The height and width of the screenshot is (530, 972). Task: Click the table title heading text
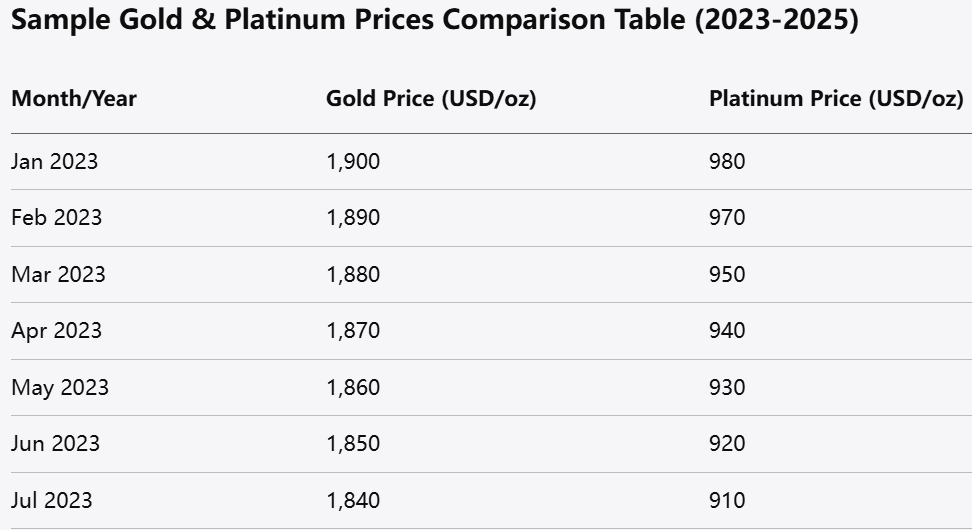pyautogui.click(x=435, y=22)
